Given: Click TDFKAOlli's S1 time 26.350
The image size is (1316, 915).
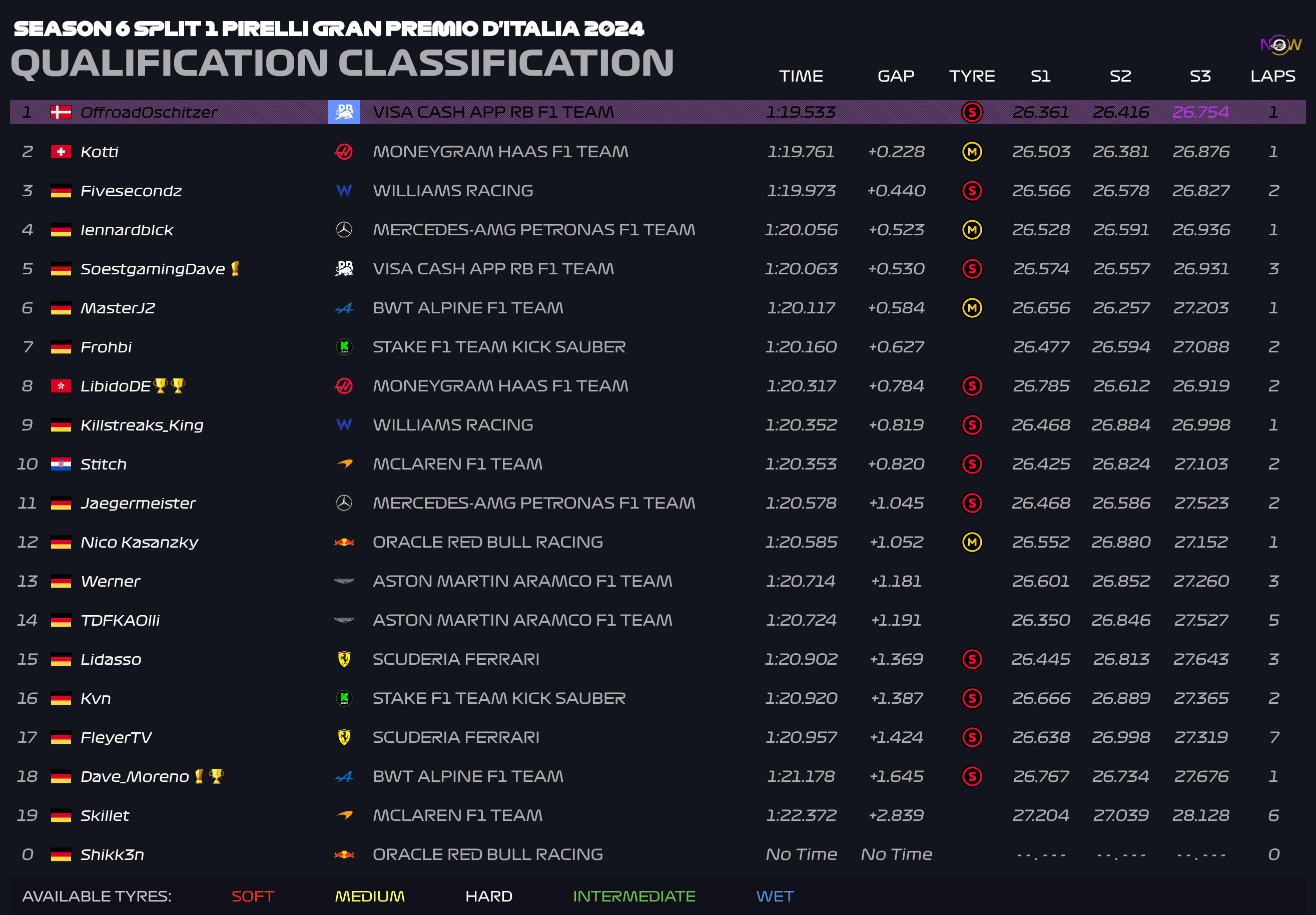Looking at the screenshot, I should coord(1041,620).
